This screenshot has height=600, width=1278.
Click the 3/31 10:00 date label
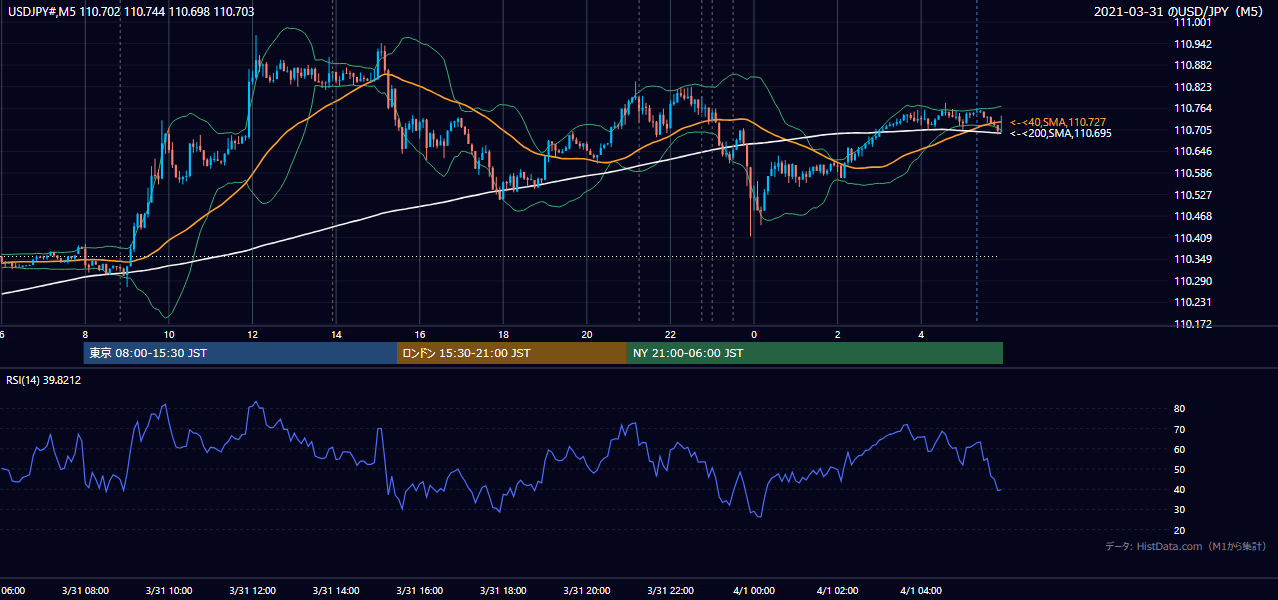[x=168, y=591]
